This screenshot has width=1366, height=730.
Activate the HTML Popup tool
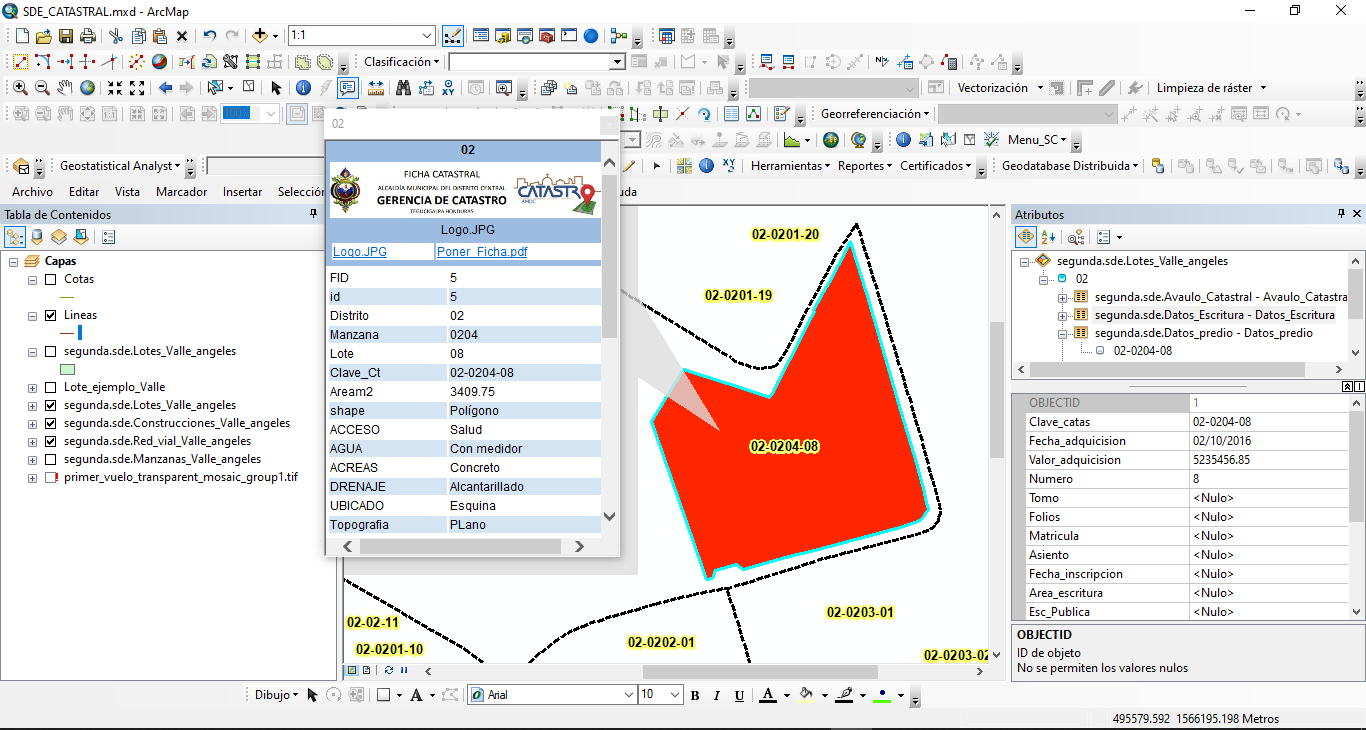point(347,88)
